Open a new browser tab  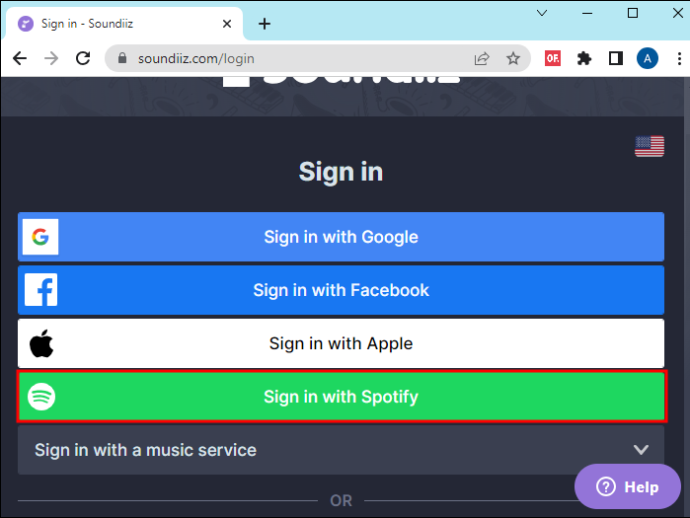click(264, 24)
